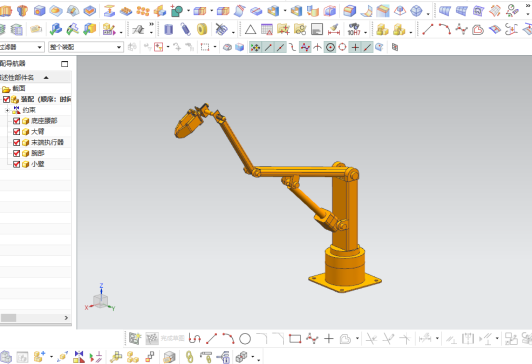
Task: Open dropdown arrow beside rectangle selection icon
Action: [x=215, y=47]
